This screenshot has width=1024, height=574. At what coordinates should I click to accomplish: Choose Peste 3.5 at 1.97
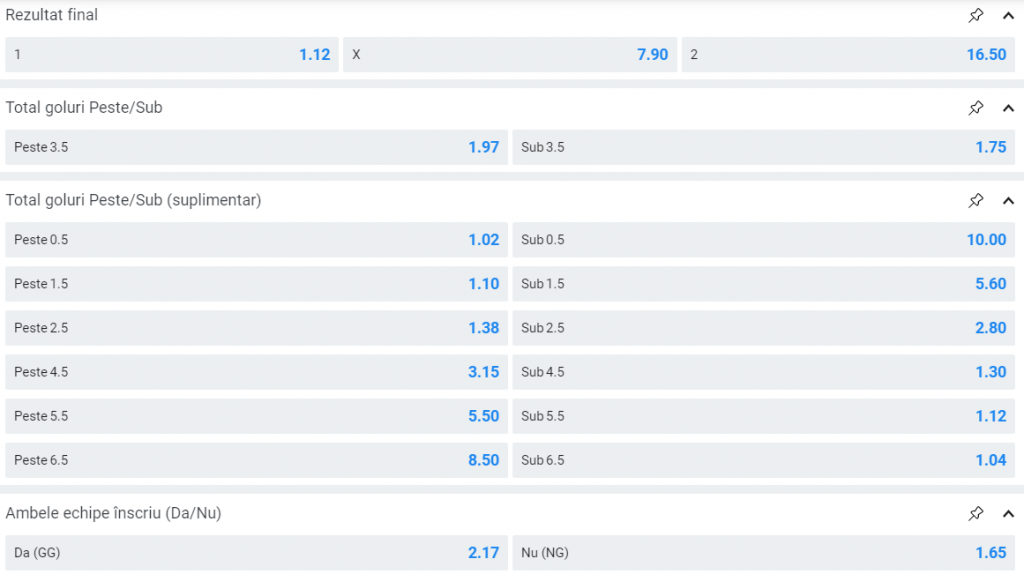tap(256, 147)
